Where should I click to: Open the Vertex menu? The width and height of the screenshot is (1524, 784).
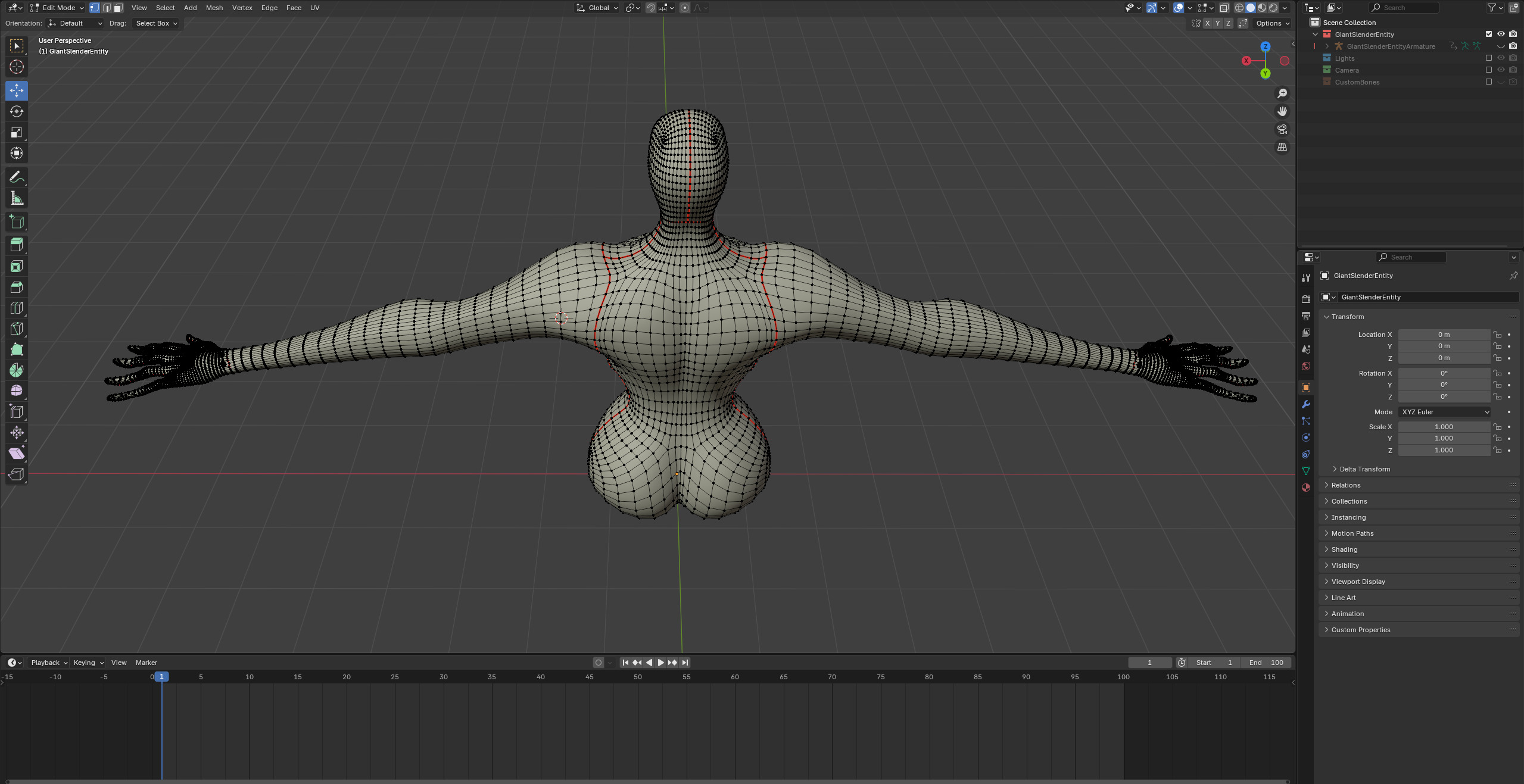pos(242,8)
